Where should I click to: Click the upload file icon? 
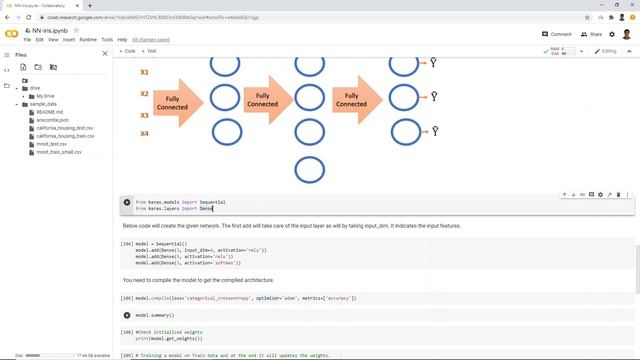click(x=23, y=67)
